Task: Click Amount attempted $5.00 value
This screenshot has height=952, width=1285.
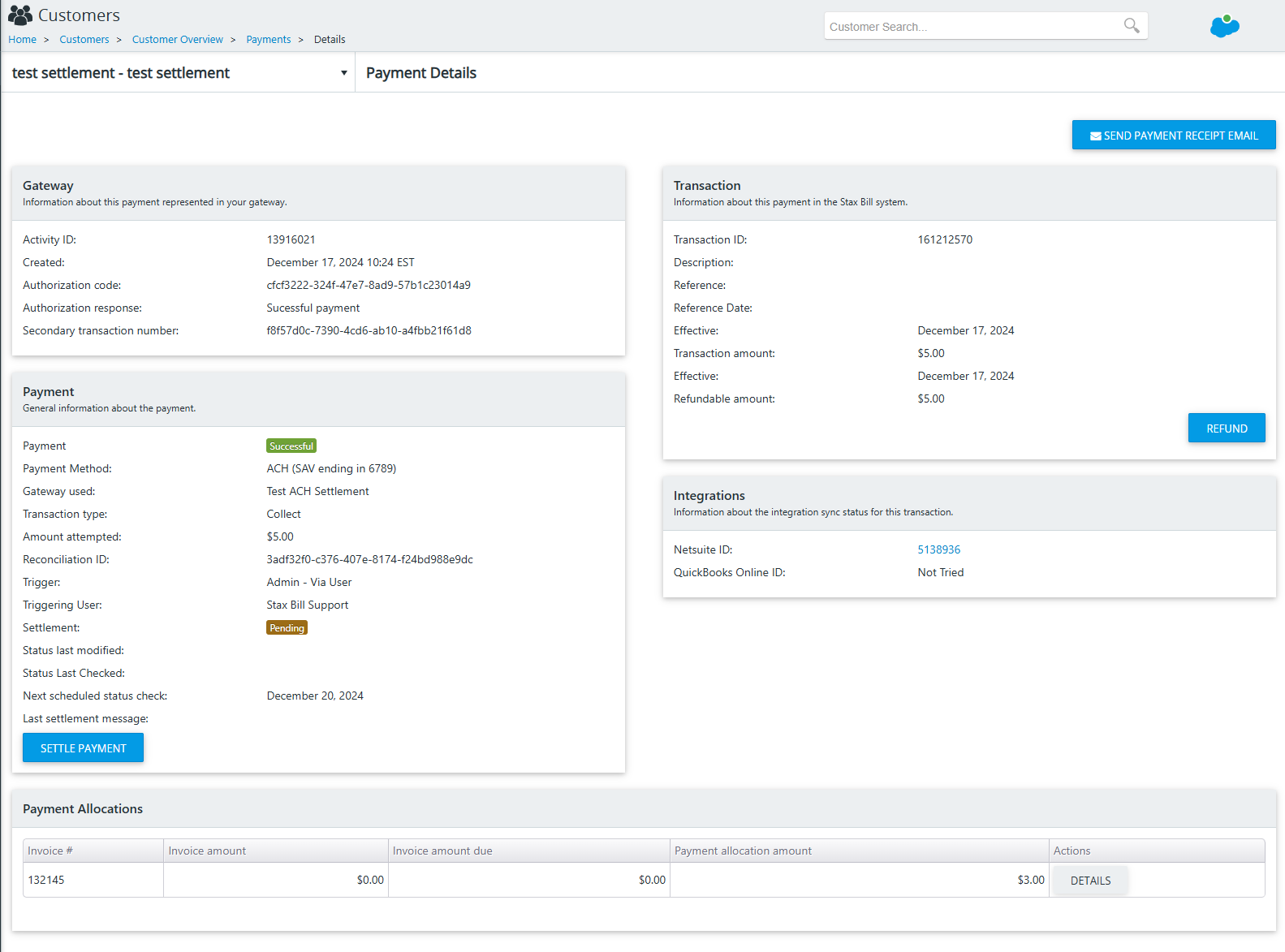Action: pos(280,537)
